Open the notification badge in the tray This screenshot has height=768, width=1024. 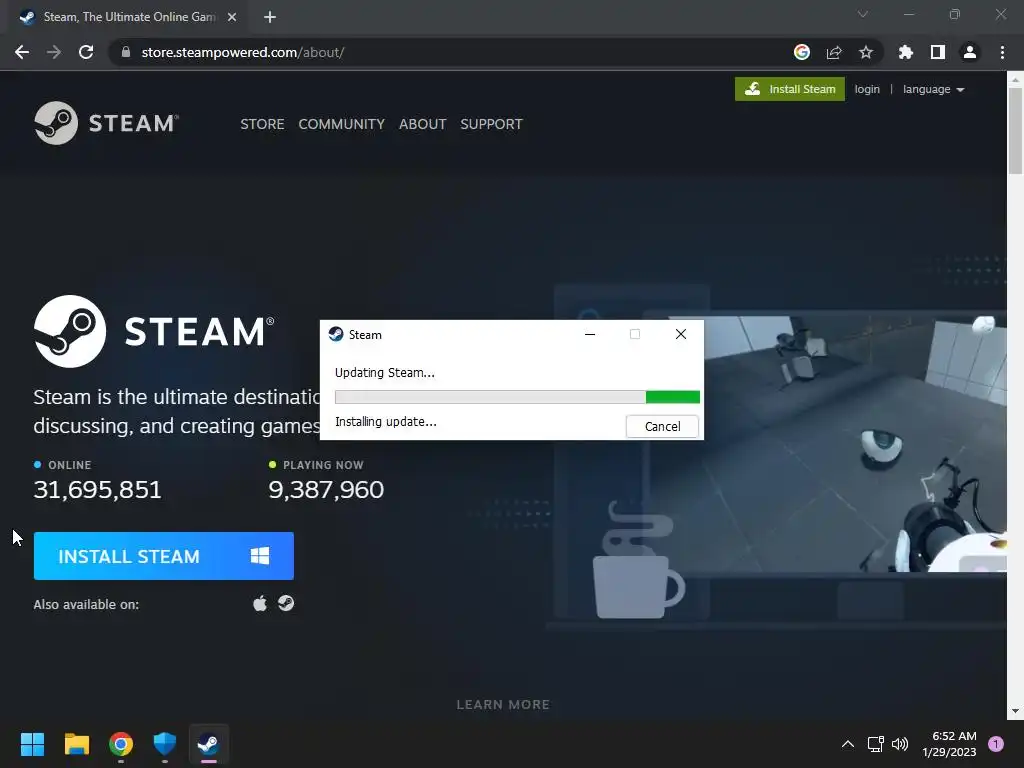click(x=996, y=744)
